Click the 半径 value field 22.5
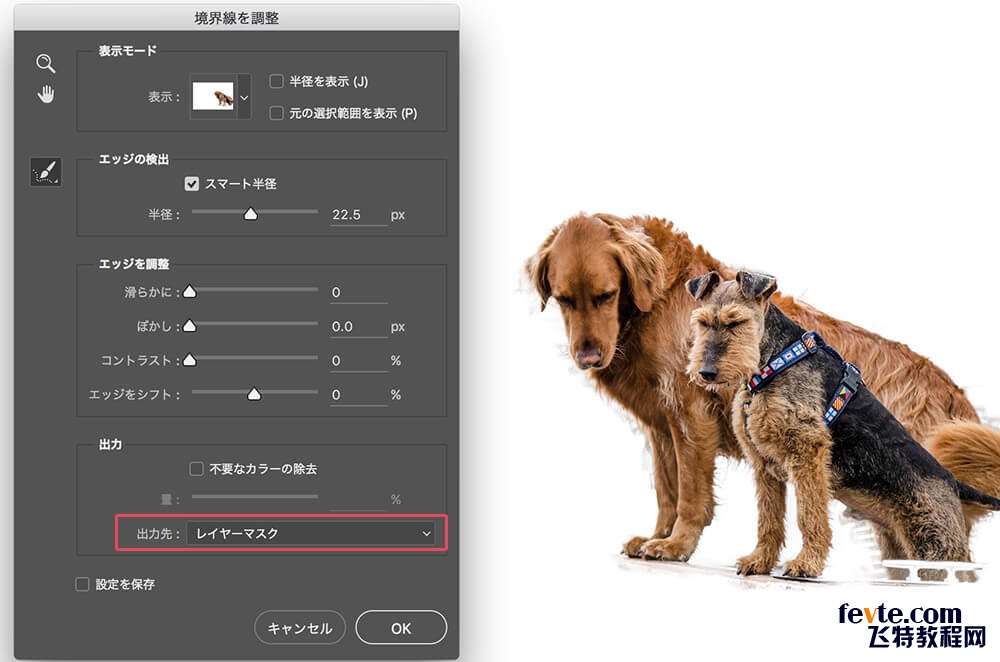The width and height of the screenshot is (1000, 662). [x=358, y=215]
